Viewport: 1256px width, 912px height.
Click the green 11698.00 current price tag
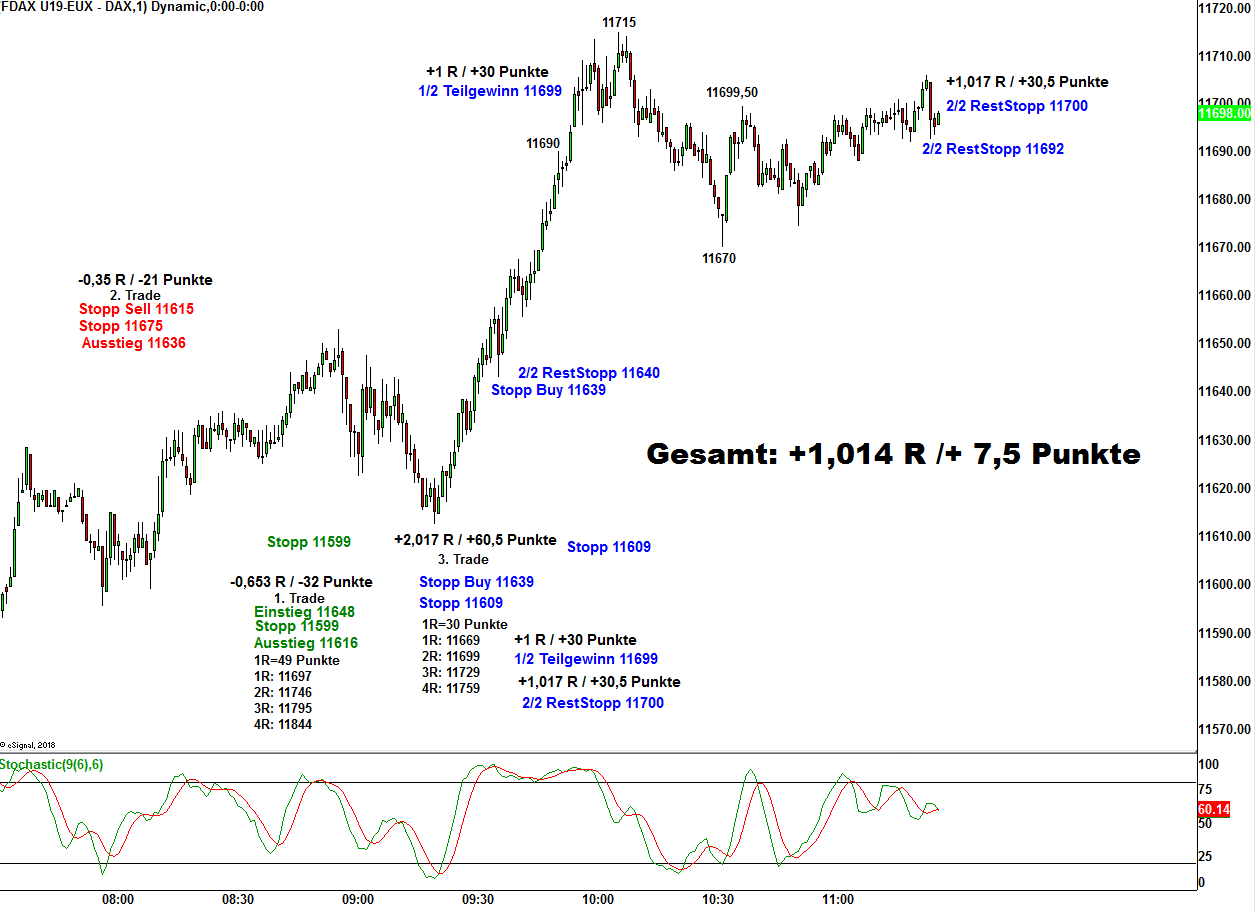[1224, 114]
